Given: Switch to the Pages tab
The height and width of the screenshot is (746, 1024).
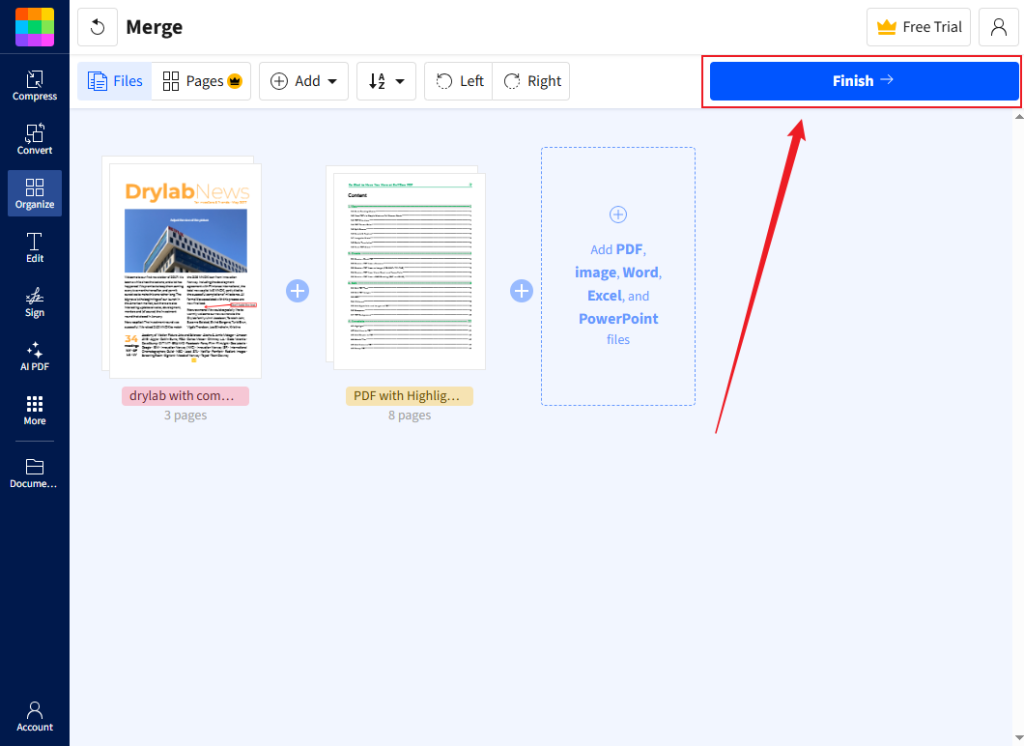Looking at the screenshot, I should point(201,81).
